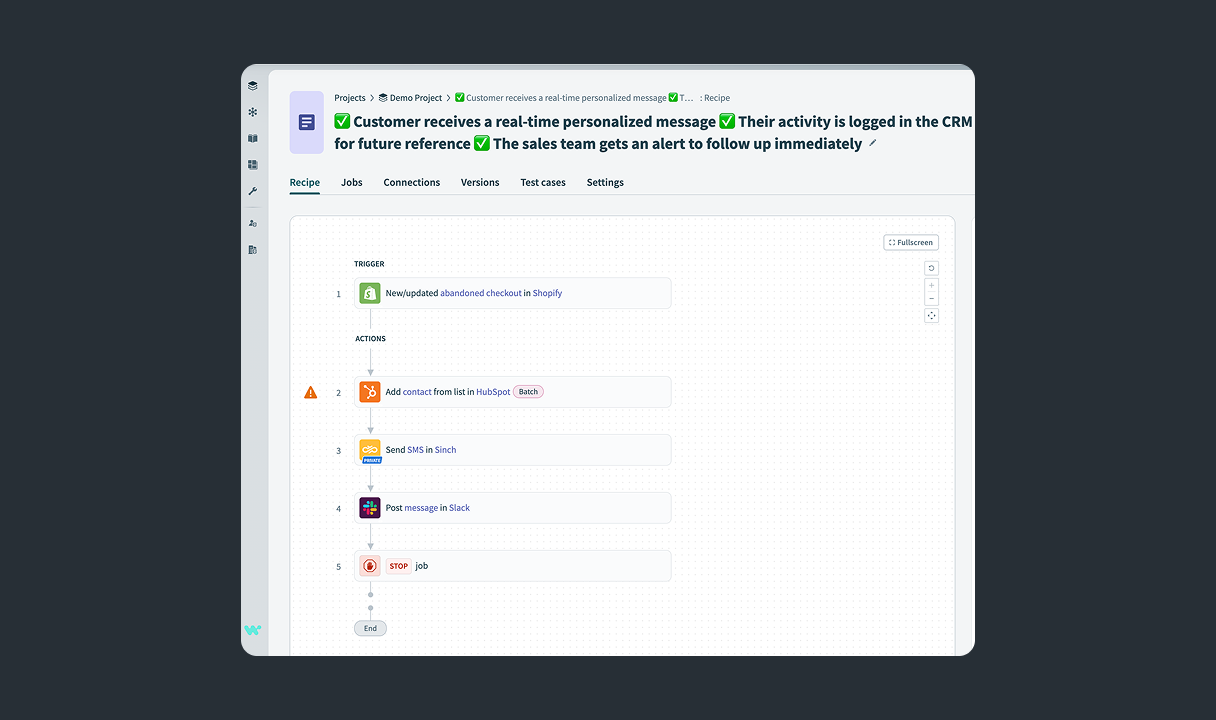
Task: Open the building workspace icon in sidebar
Action: [253, 249]
